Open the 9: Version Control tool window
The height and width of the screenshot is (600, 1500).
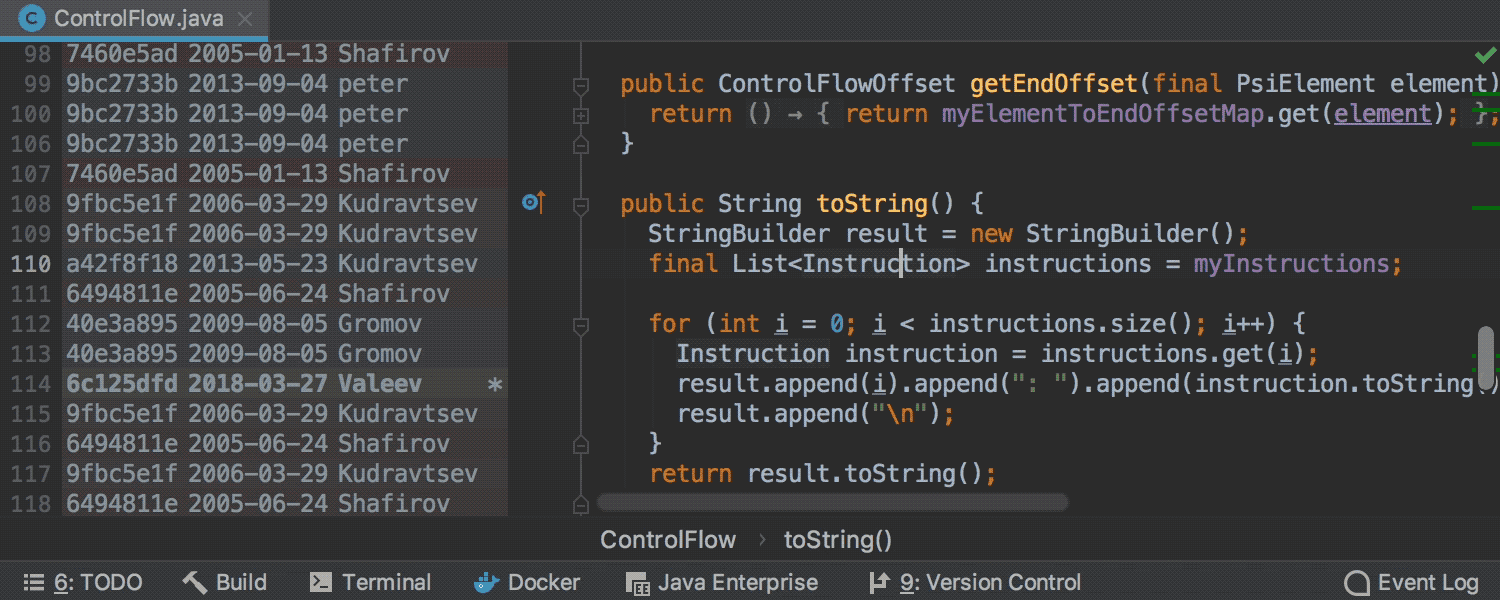pos(975,582)
